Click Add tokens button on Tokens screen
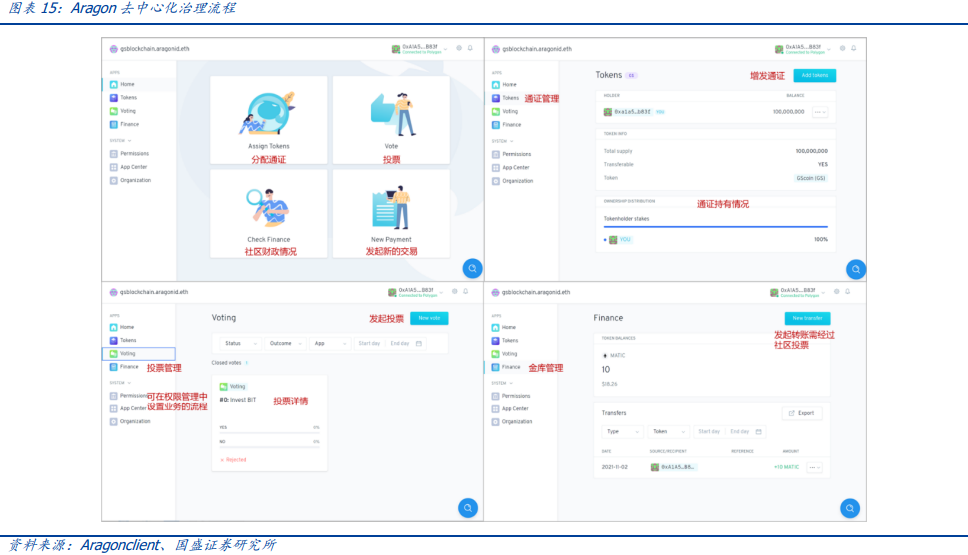This screenshot has width=968, height=555. click(x=814, y=75)
